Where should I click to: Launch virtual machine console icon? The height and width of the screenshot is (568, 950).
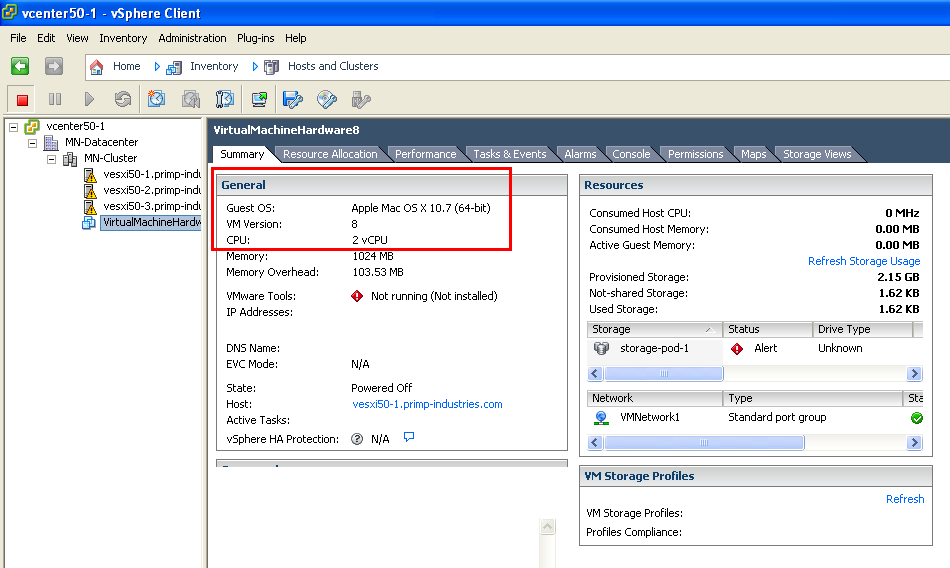(x=259, y=99)
